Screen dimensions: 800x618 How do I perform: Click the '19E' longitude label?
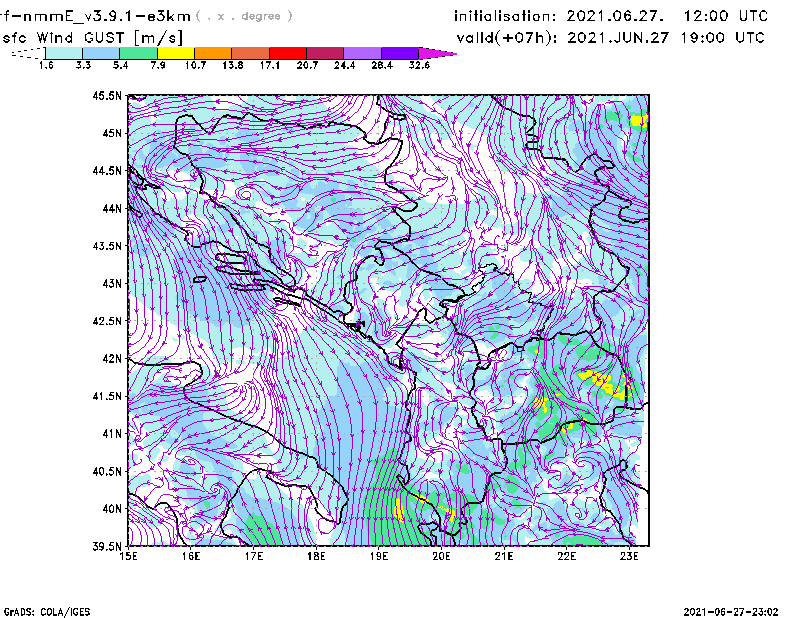point(379,556)
